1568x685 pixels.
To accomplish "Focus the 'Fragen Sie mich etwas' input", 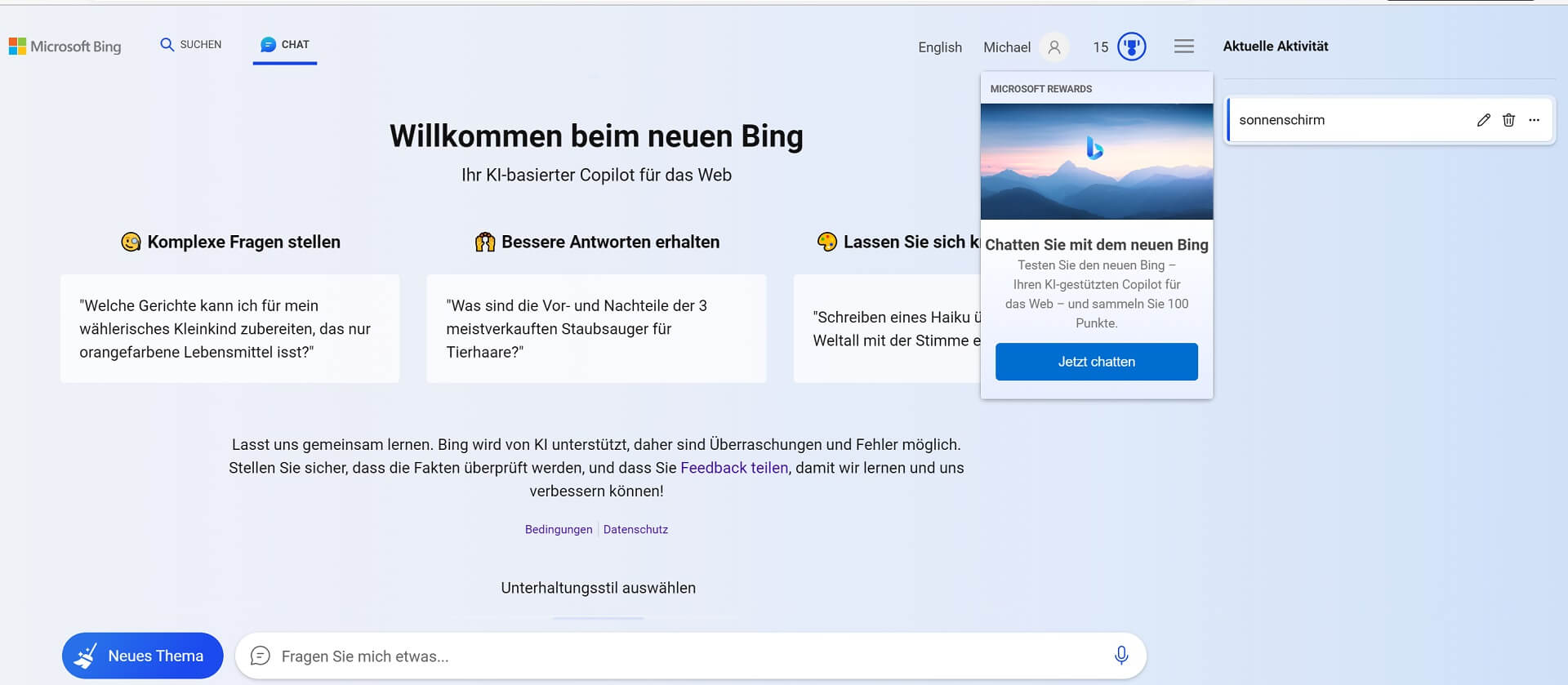I will (x=690, y=656).
